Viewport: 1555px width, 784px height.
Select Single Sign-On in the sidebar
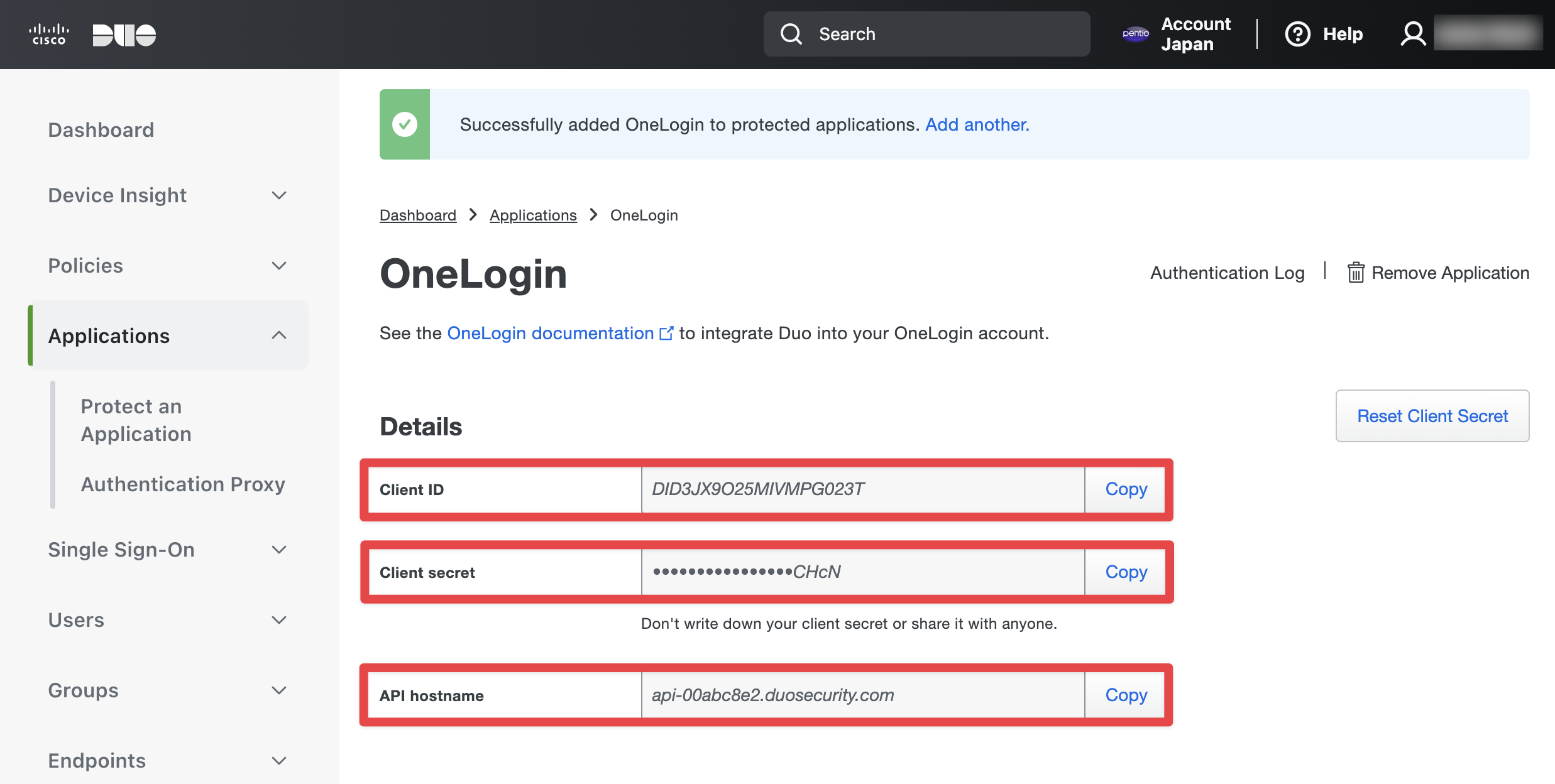pos(121,550)
